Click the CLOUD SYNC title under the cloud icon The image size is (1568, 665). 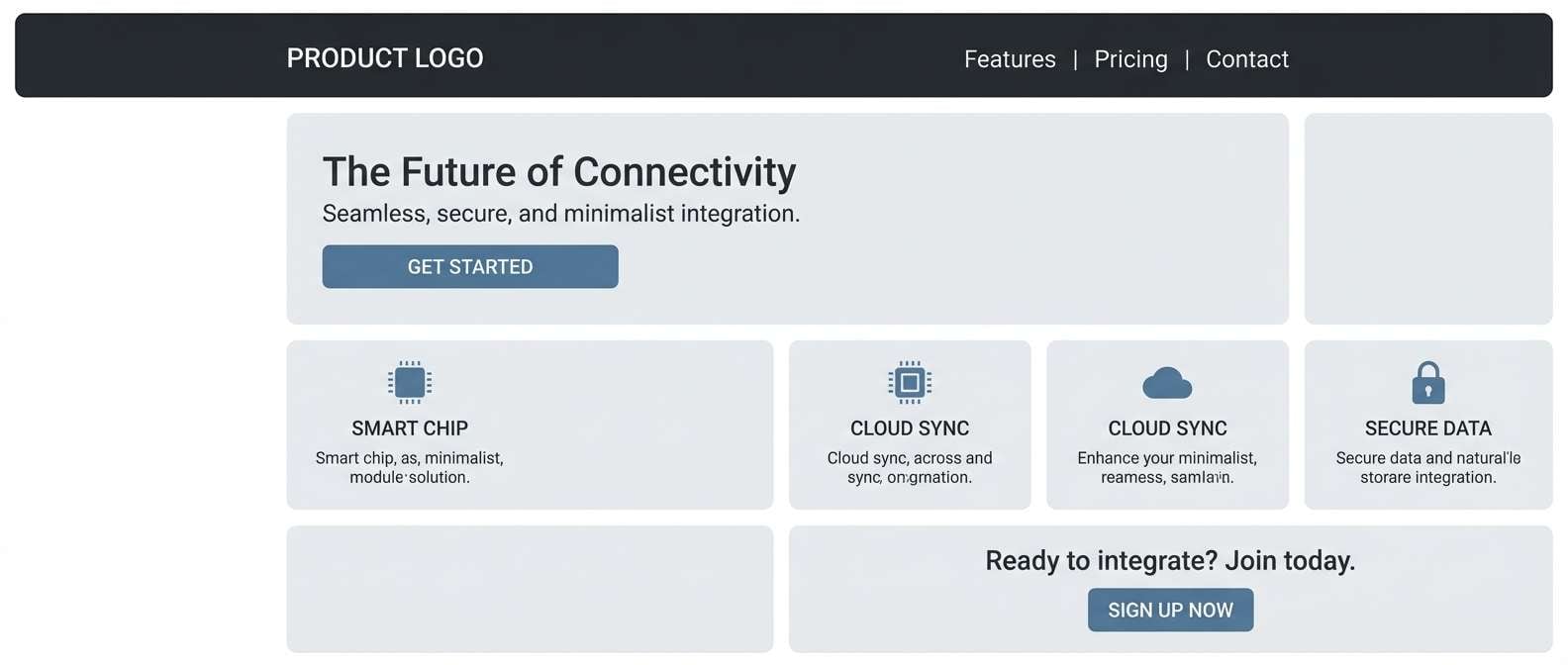[1167, 428]
